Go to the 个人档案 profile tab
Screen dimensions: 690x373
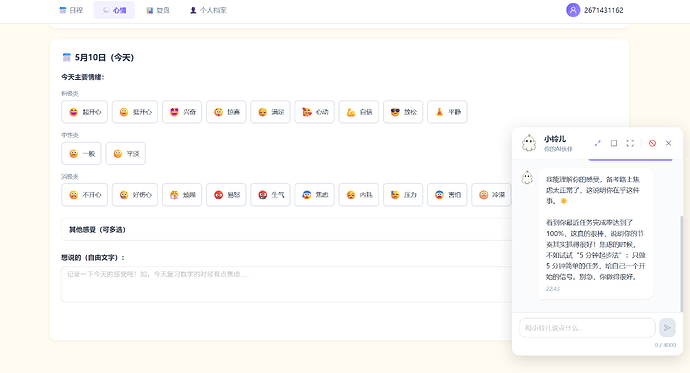coord(208,10)
